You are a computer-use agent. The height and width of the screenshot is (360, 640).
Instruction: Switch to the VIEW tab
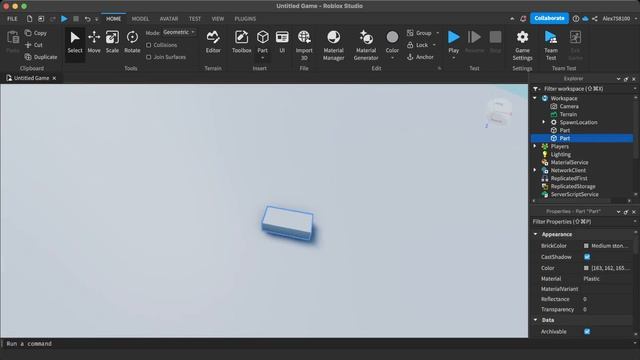point(218,19)
